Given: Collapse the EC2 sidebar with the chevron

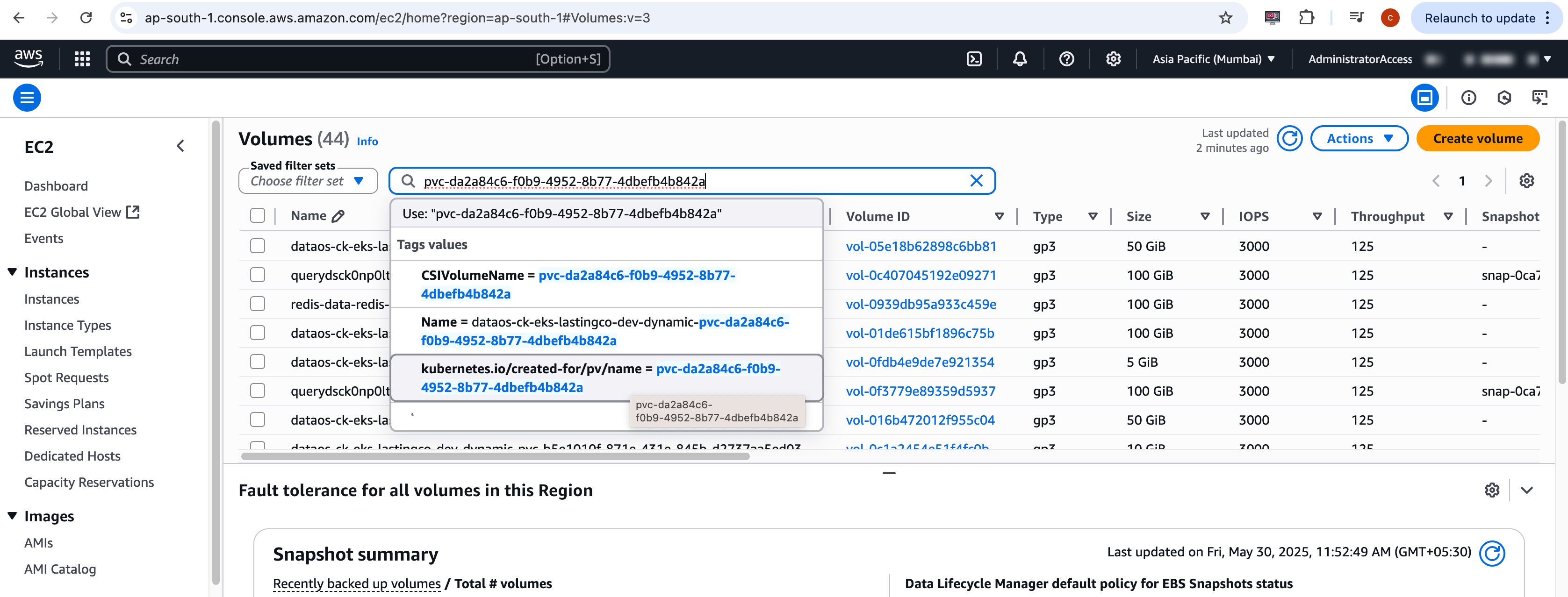Looking at the screenshot, I should pyautogui.click(x=180, y=146).
